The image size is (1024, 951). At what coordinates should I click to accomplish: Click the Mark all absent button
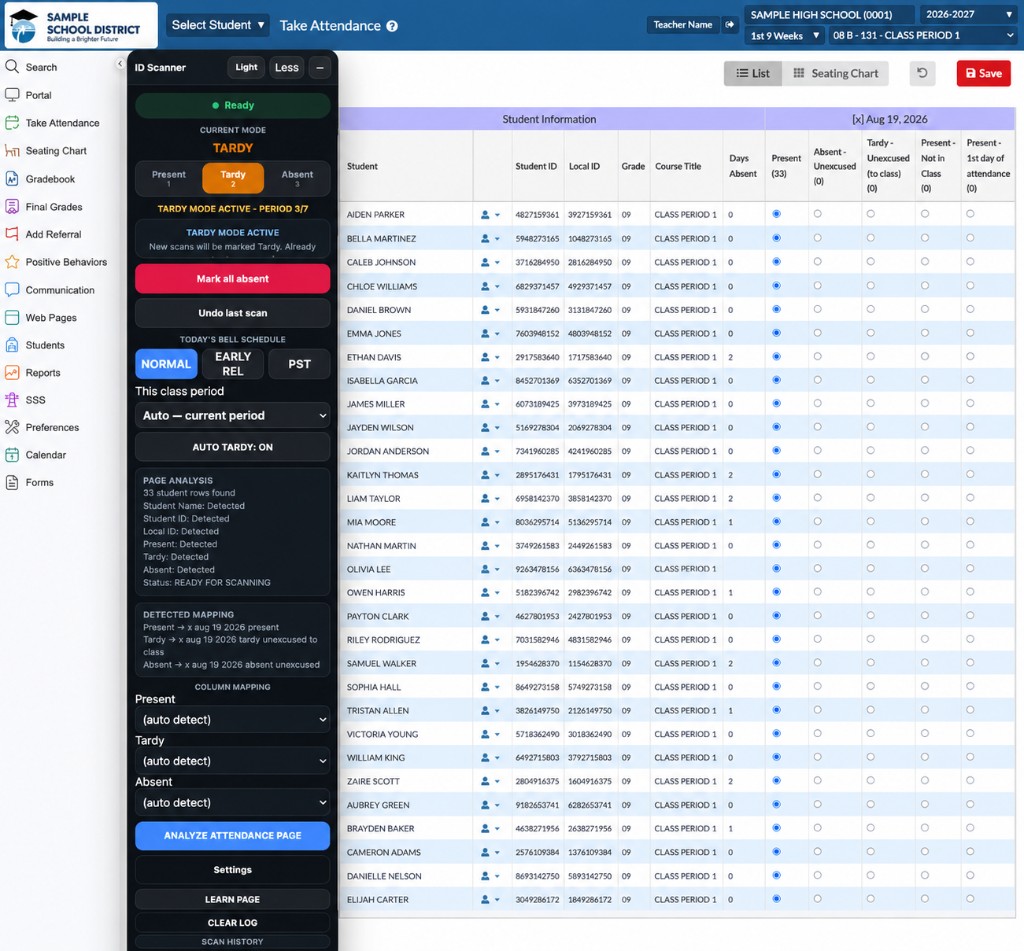232,279
